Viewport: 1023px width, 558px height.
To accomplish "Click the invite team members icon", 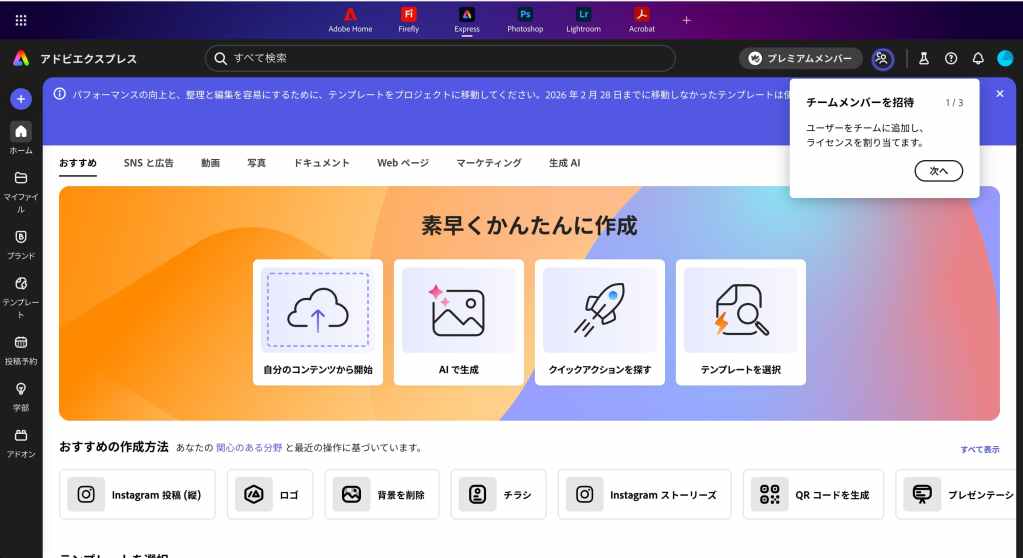I will (x=882, y=59).
